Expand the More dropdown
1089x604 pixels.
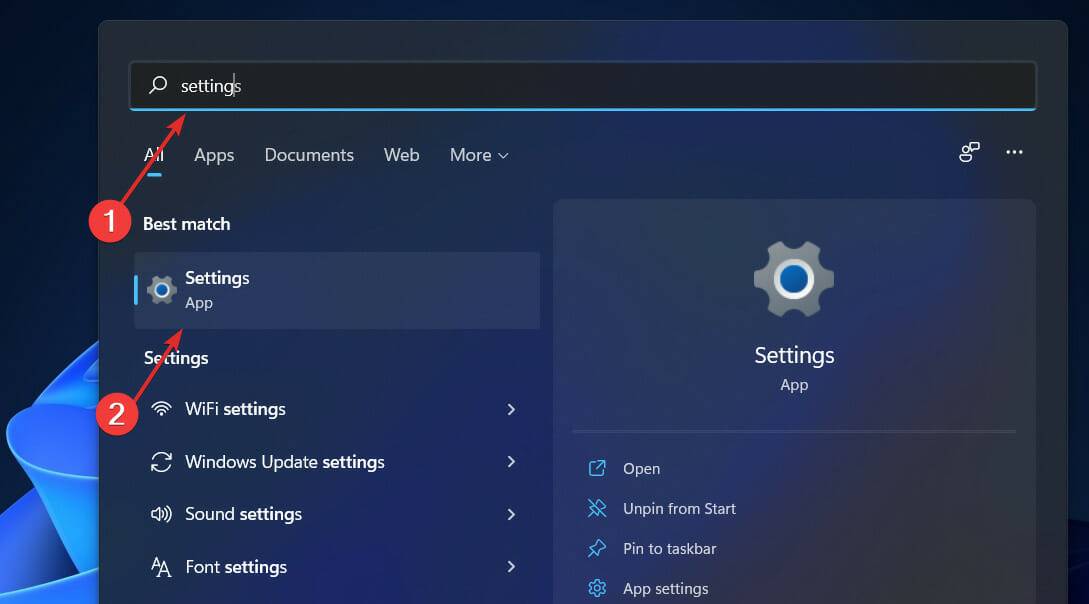click(x=479, y=155)
